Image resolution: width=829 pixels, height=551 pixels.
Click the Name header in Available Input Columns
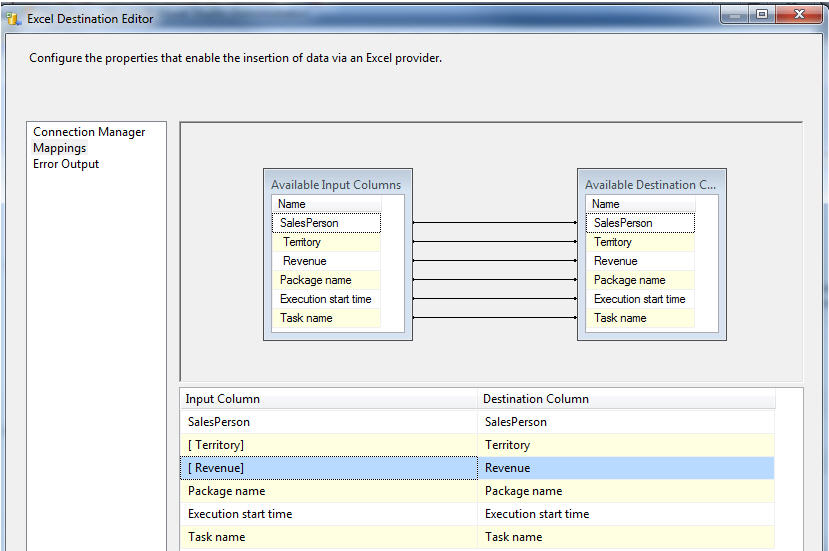[x=292, y=204]
